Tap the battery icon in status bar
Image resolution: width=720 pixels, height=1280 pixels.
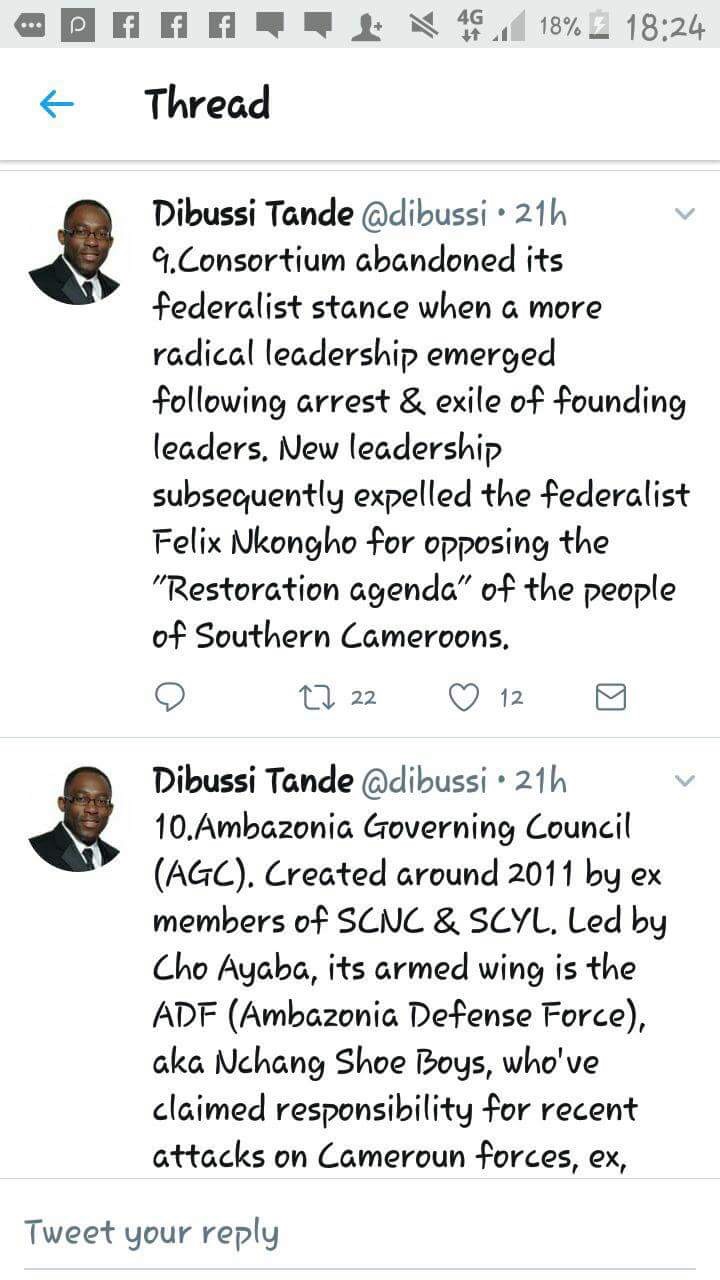coord(599,27)
